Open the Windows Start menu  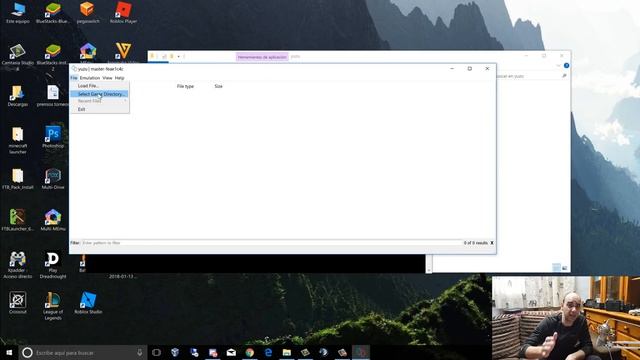coord(9,352)
